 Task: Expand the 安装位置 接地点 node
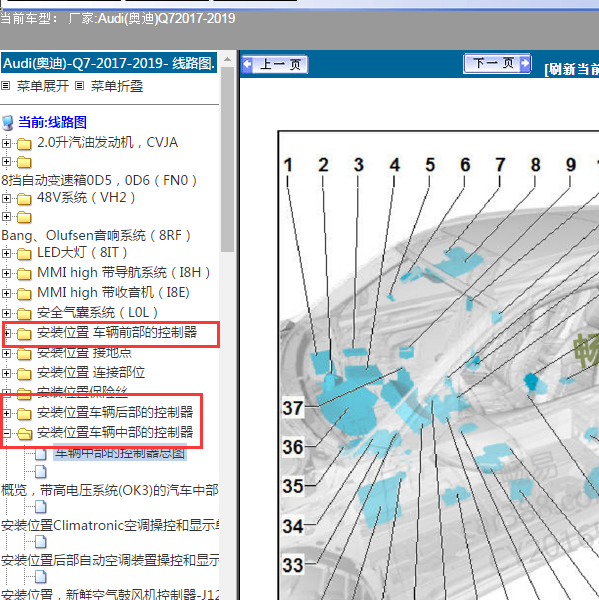[6, 353]
